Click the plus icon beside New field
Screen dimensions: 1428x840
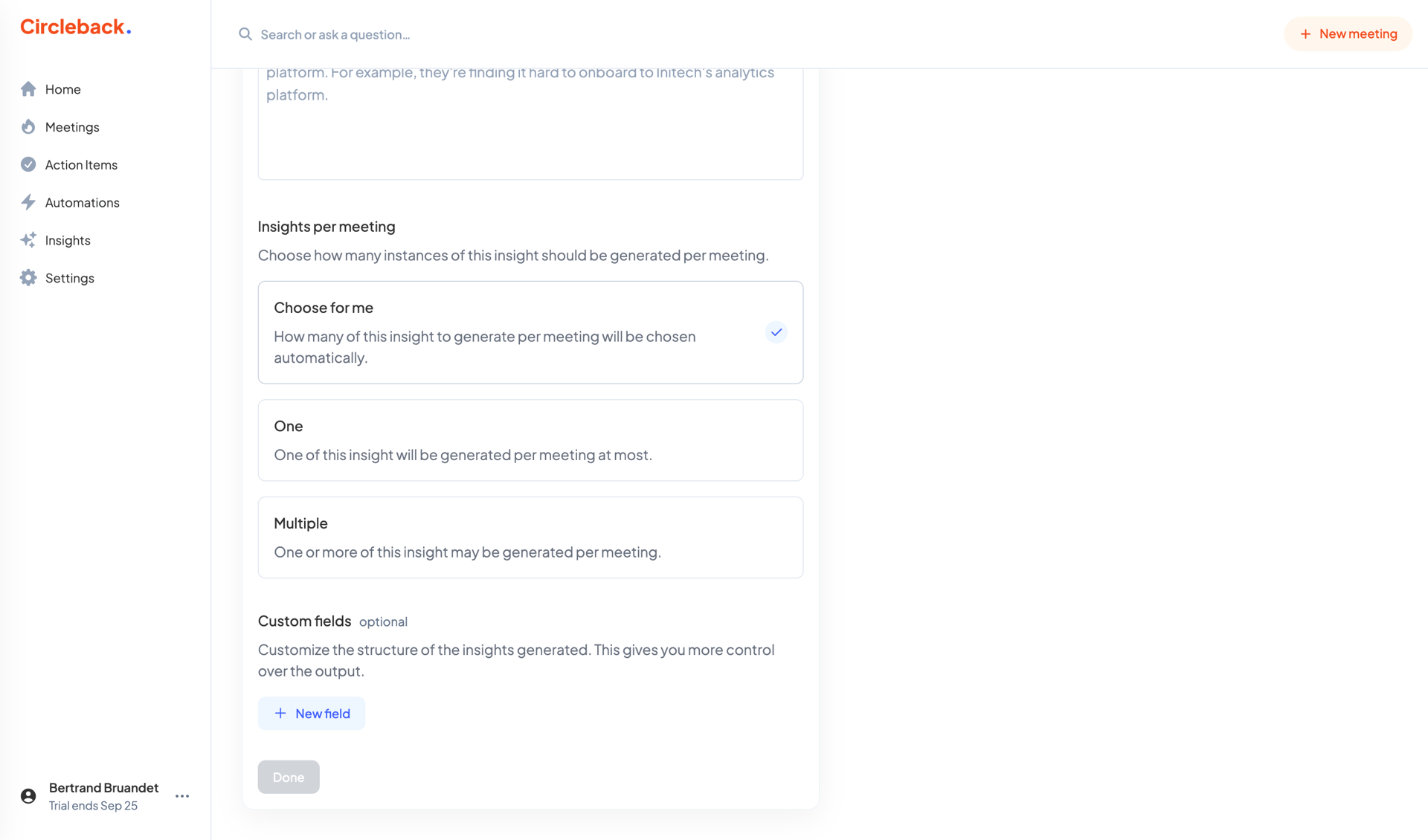pyautogui.click(x=280, y=713)
